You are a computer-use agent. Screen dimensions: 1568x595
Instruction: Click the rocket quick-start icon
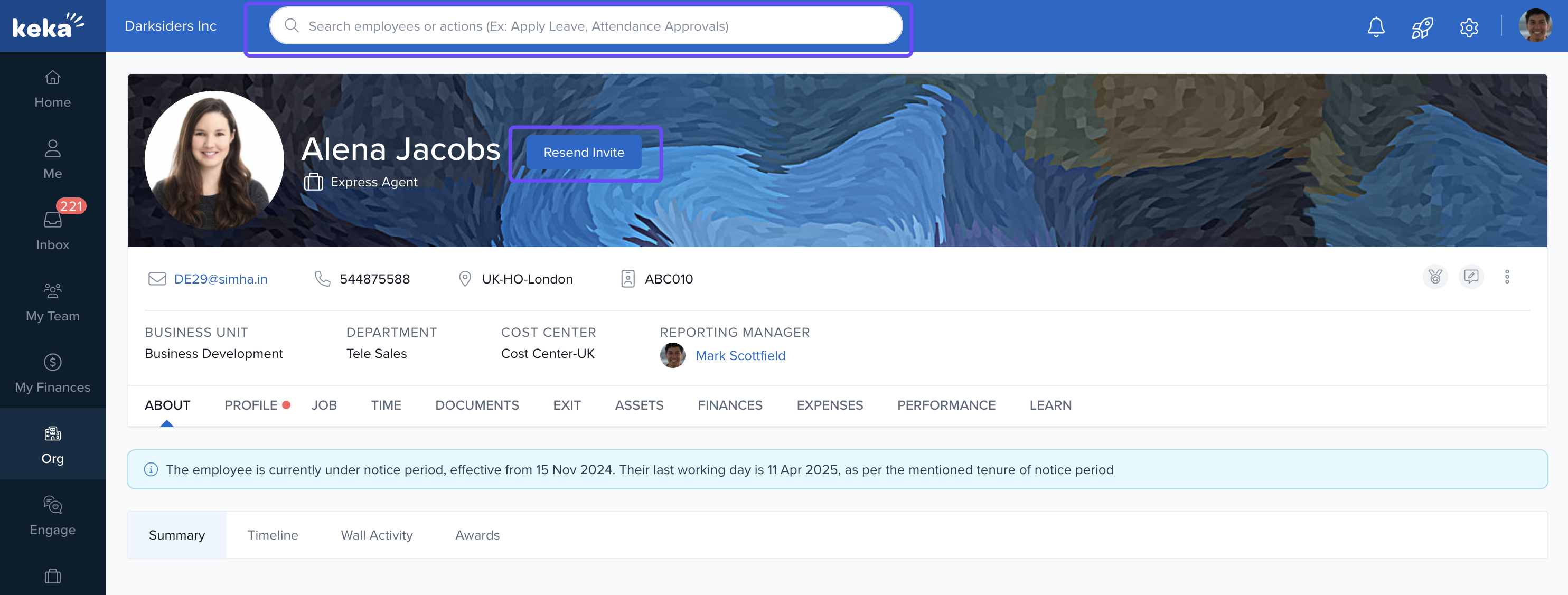point(1422,27)
